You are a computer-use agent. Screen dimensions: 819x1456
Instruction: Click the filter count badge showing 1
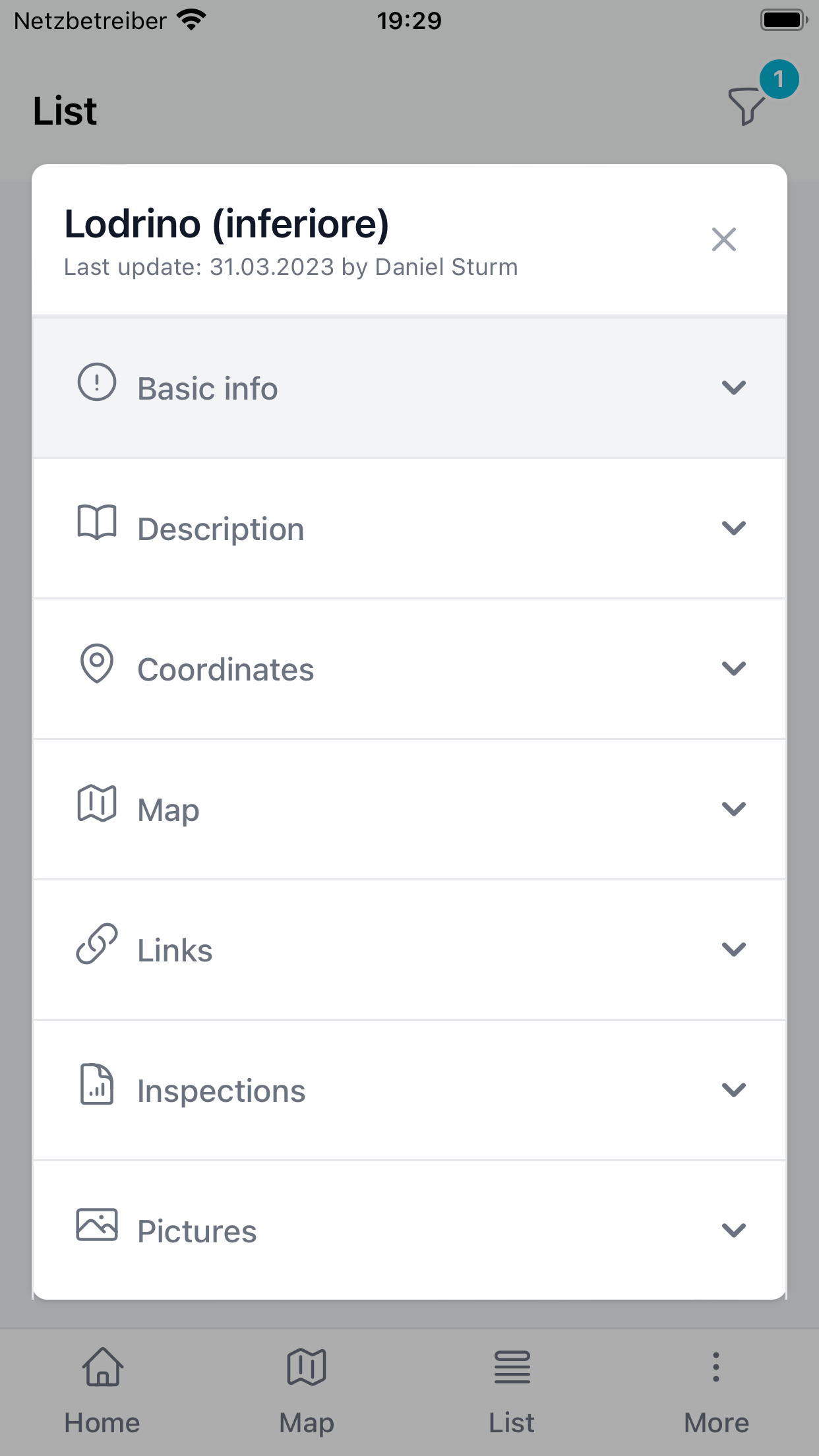[779, 79]
